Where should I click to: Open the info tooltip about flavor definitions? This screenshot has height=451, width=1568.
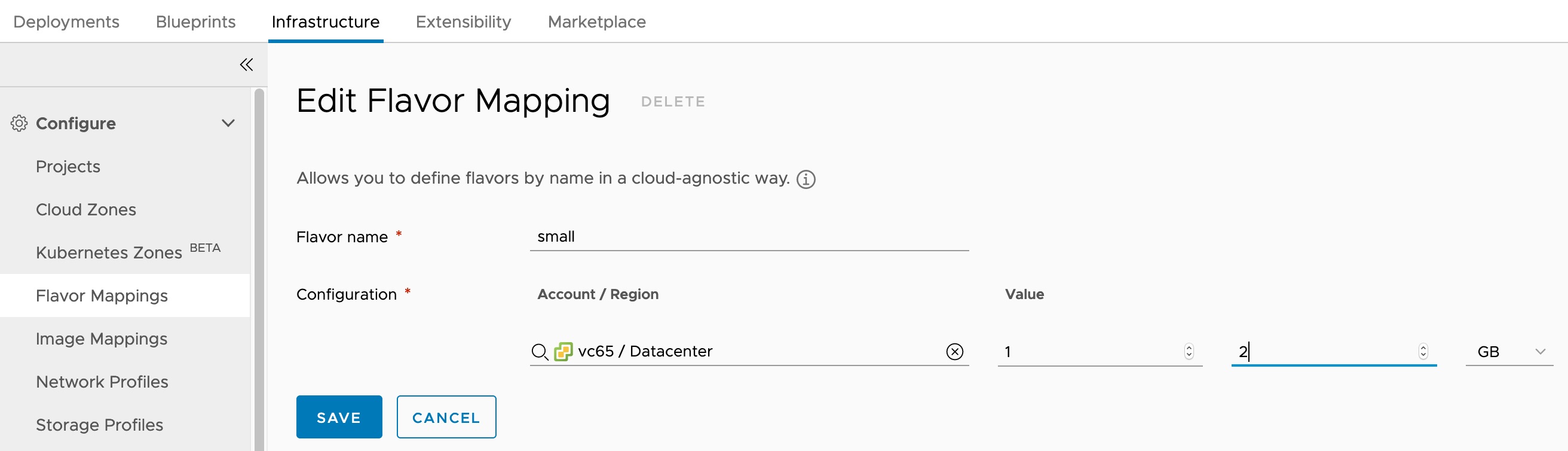click(806, 179)
